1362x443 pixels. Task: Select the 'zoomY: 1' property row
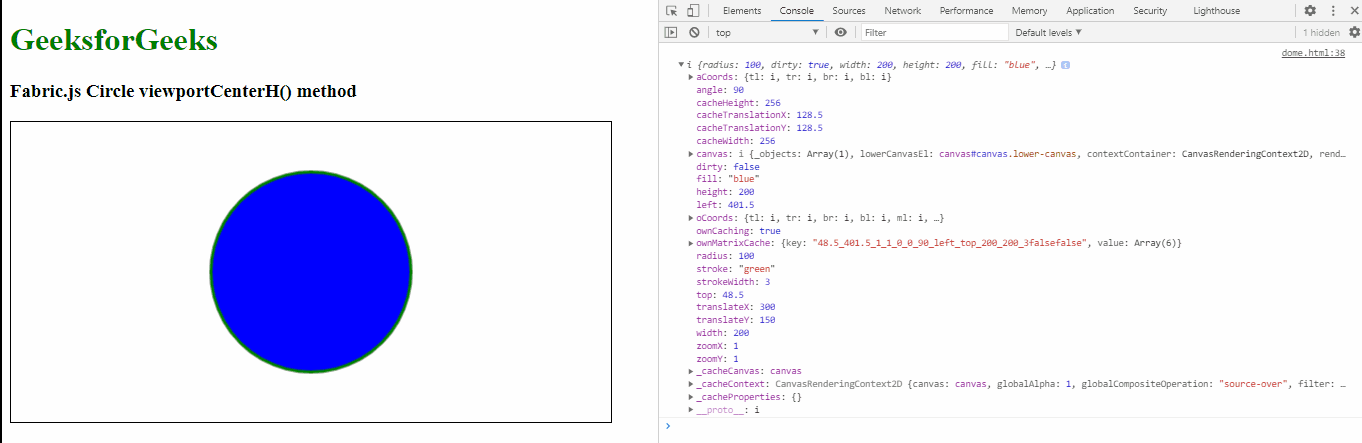717,358
